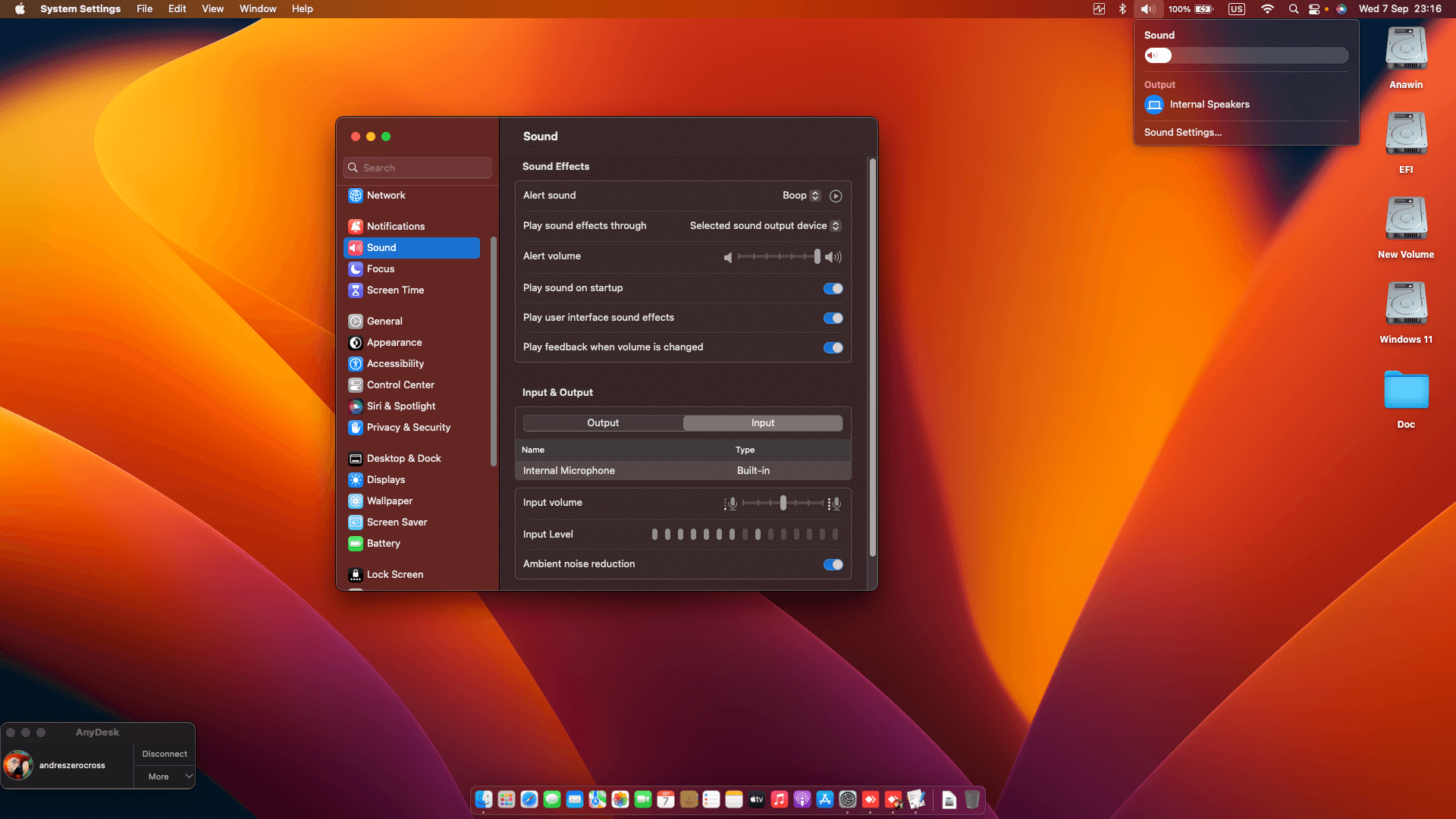This screenshot has height=819, width=1456.
Task: Open the battery status menu
Action: pyautogui.click(x=1191, y=9)
